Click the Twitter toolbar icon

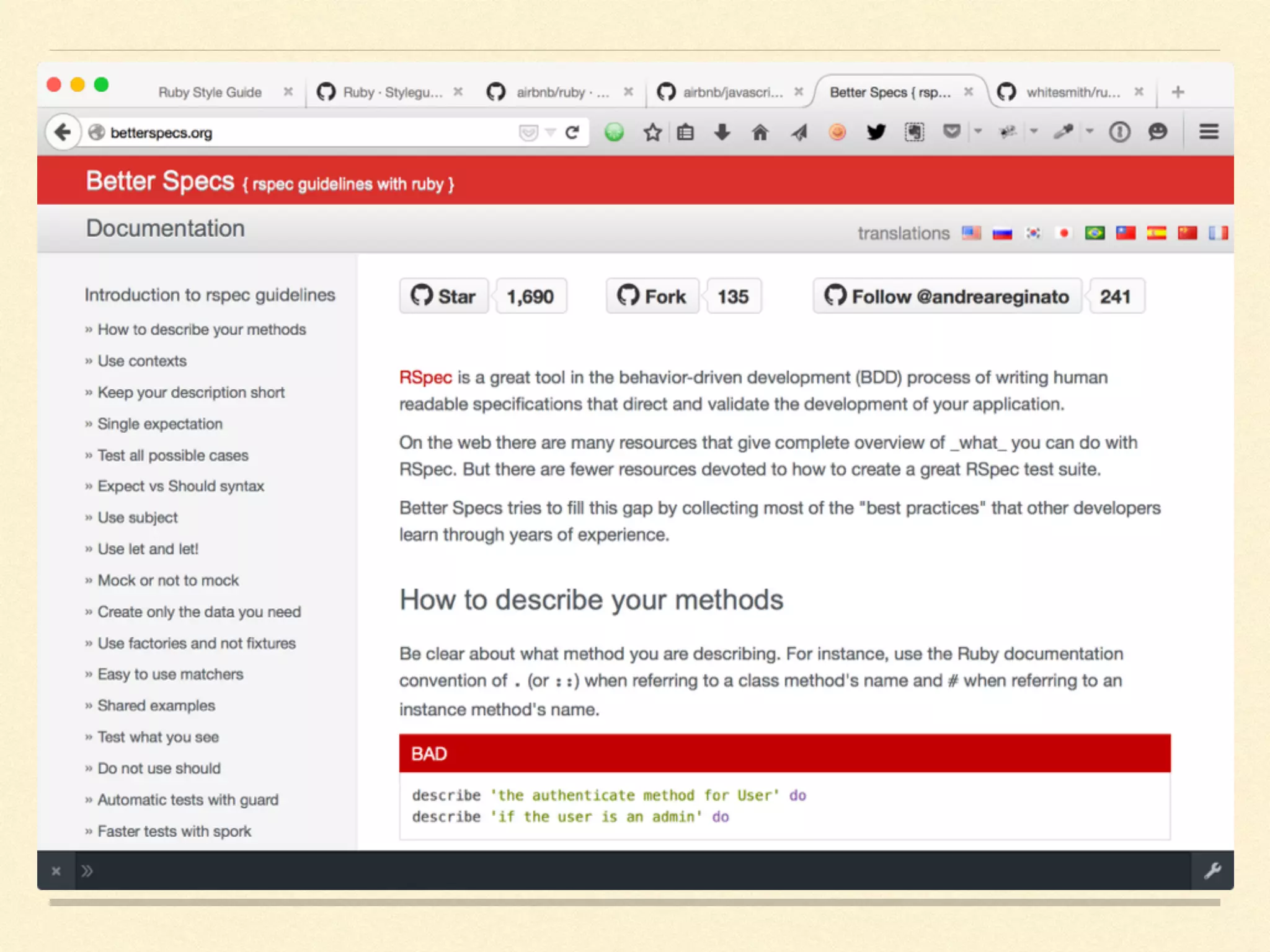coord(876,132)
